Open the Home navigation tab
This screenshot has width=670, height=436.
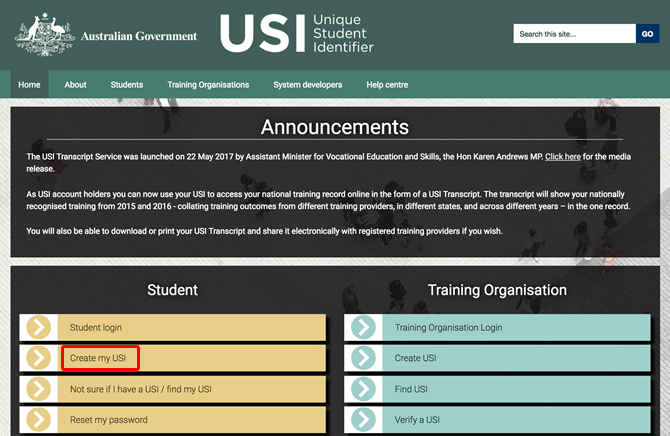(x=29, y=85)
